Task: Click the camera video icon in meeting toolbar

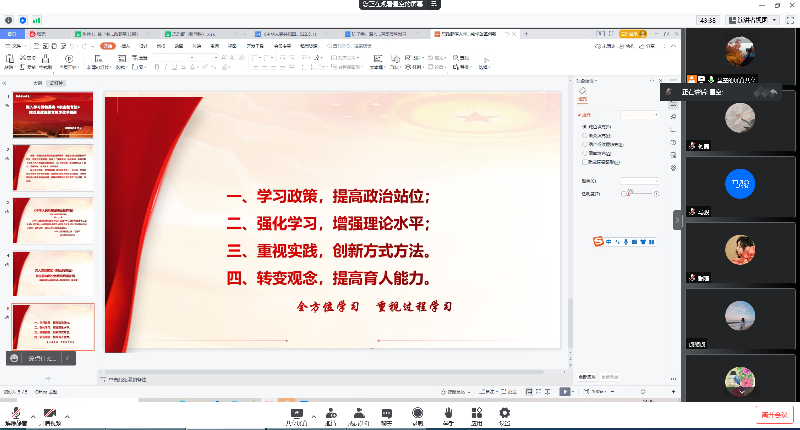Action: coord(50,413)
